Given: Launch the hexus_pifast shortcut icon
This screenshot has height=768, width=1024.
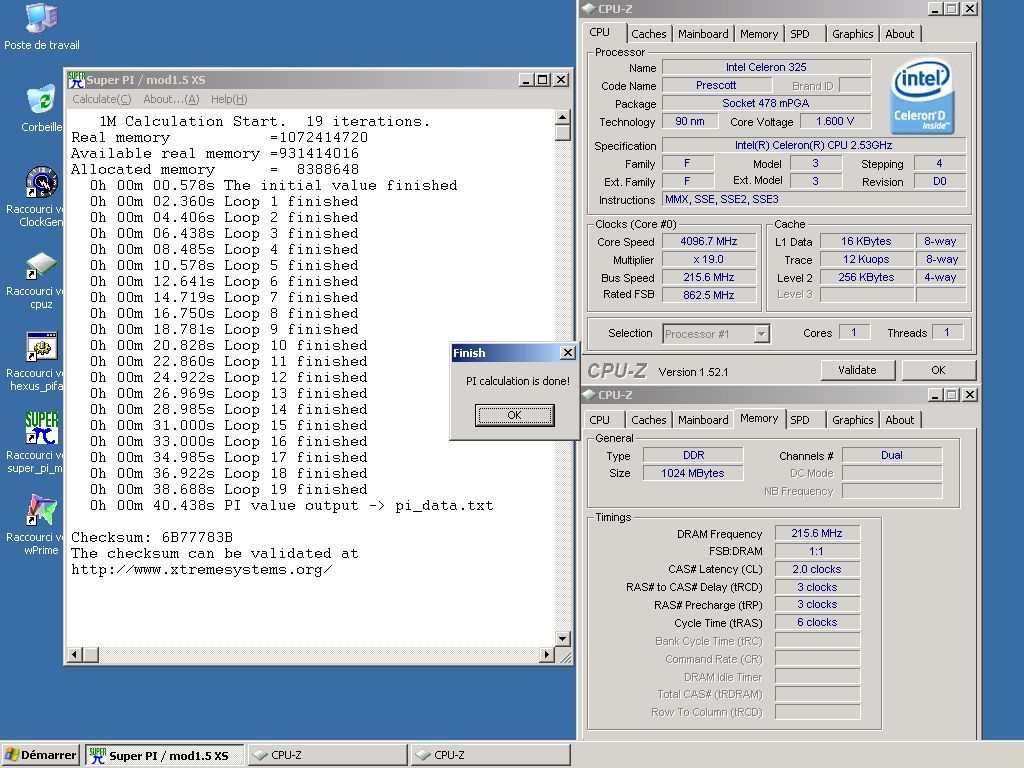Looking at the screenshot, I should point(41,347).
